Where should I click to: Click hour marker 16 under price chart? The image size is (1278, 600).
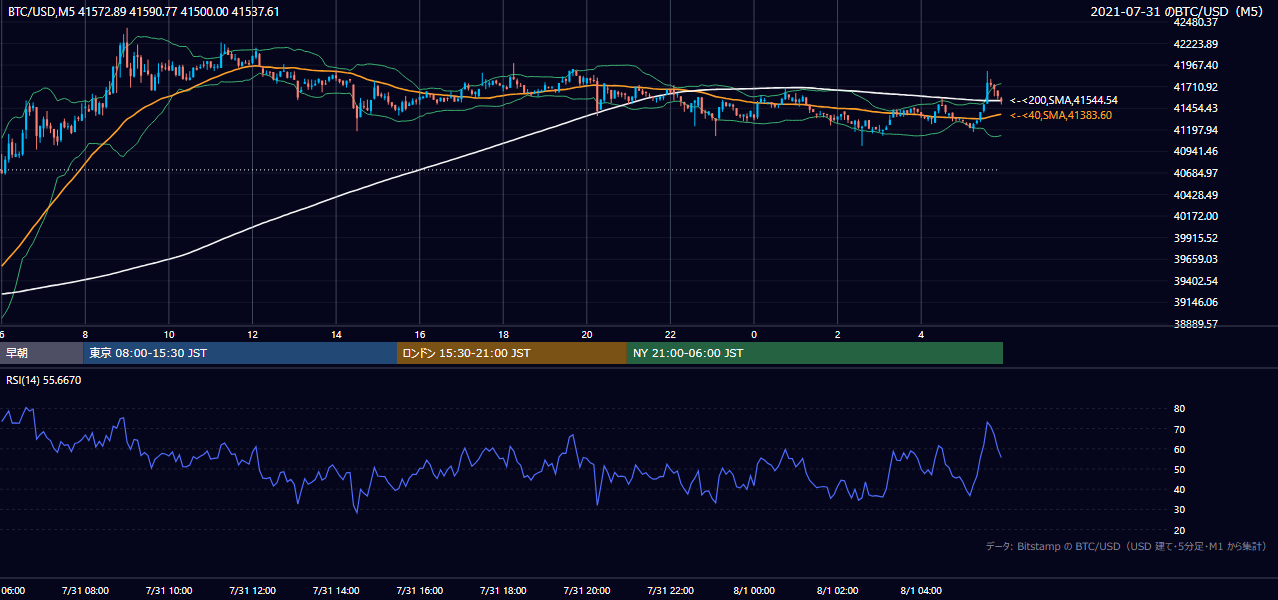coord(420,334)
